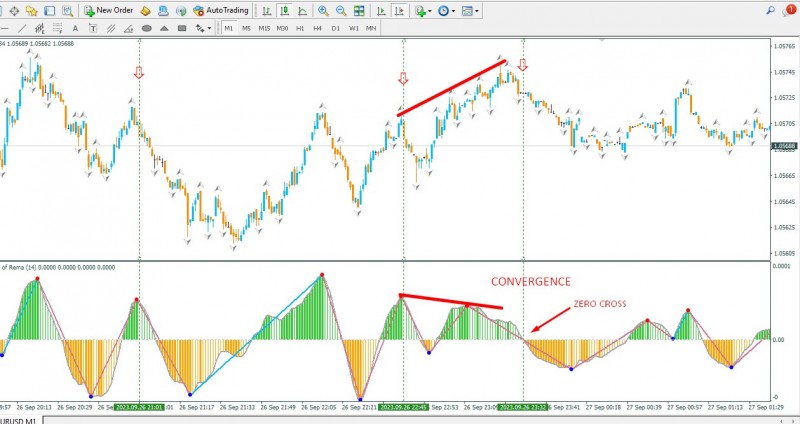Viewport: 800px width, 424px height.
Task: Launch MetaEditor yellow book icon
Action: pyautogui.click(x=145, y=10)
